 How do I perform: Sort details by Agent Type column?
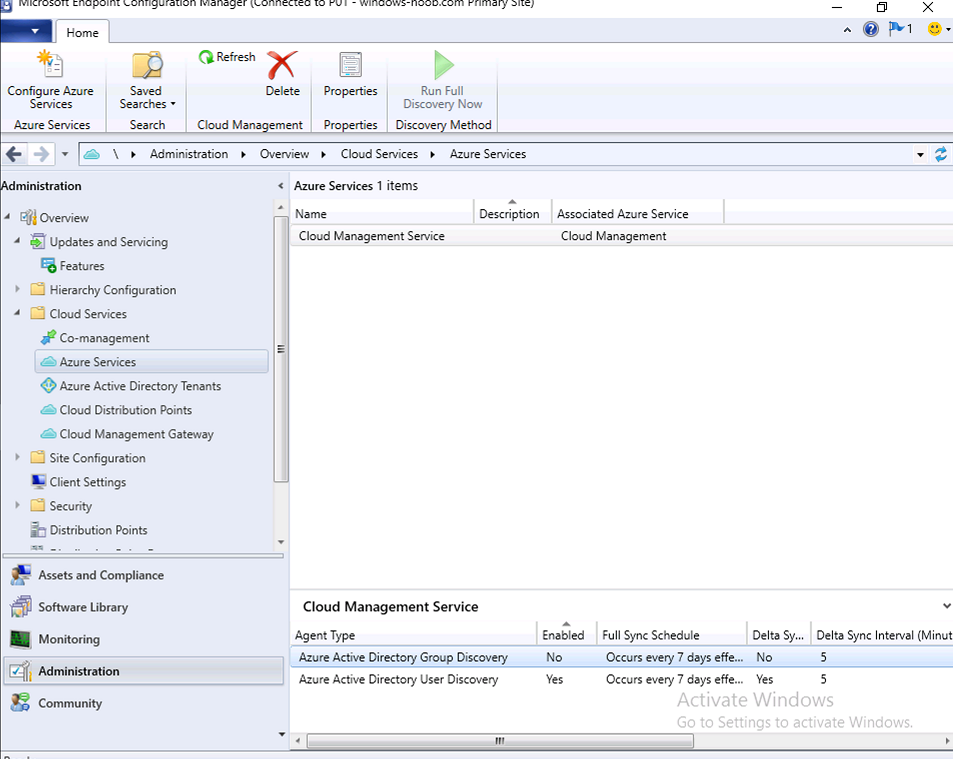pyautogui.click(x=413, y=635)
